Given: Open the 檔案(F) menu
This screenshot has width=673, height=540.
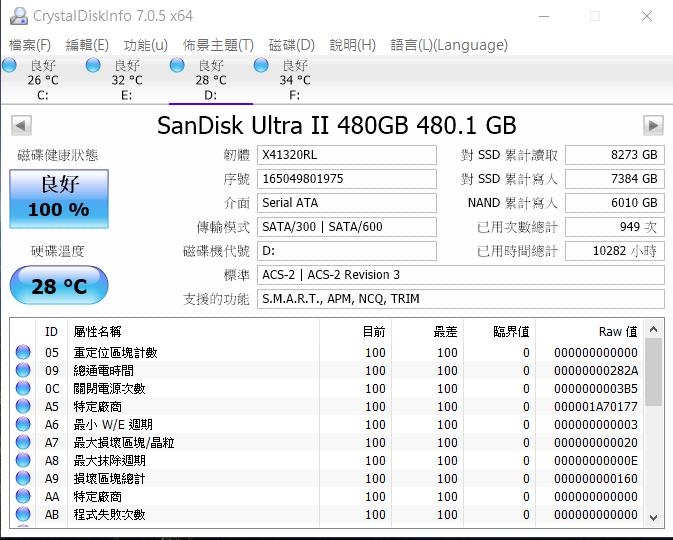Looking at the screenshot, I should 30,45.
